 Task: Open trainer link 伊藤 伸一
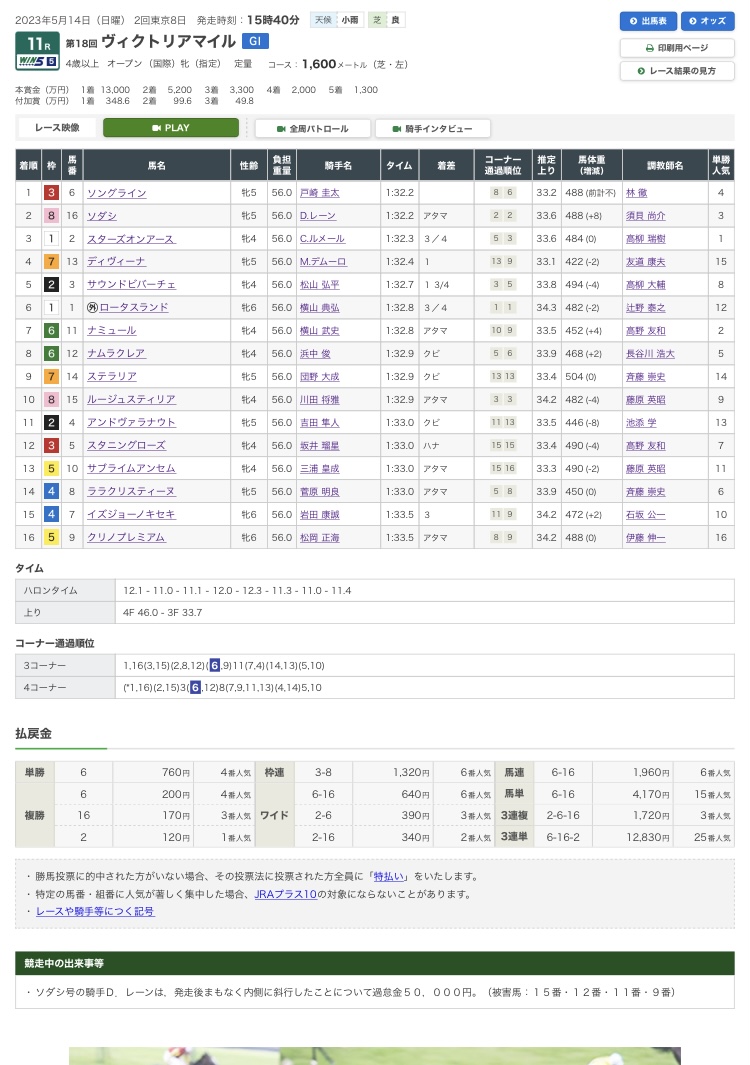click(x=645, y=537)
